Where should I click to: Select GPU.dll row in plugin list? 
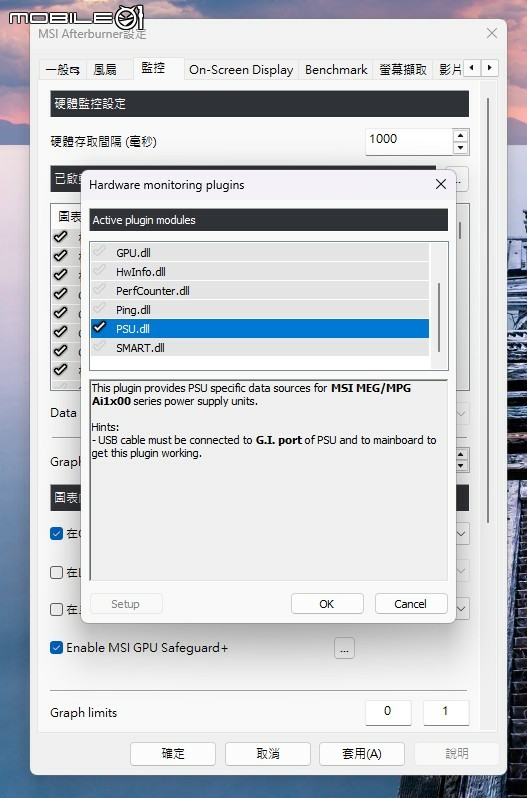[x=260, y=252]
